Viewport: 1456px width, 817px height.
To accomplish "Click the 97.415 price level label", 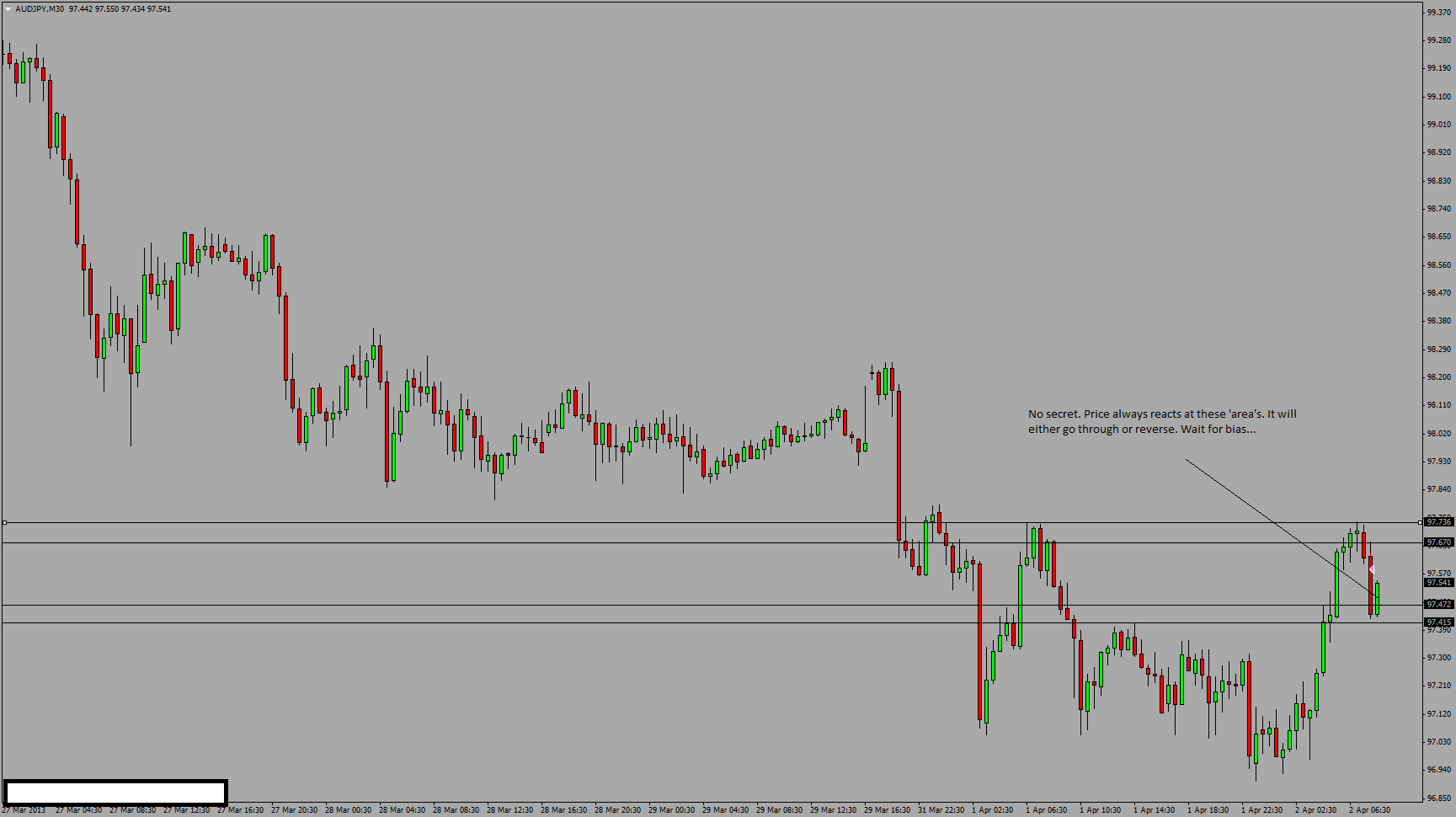I will (1439, 622).
